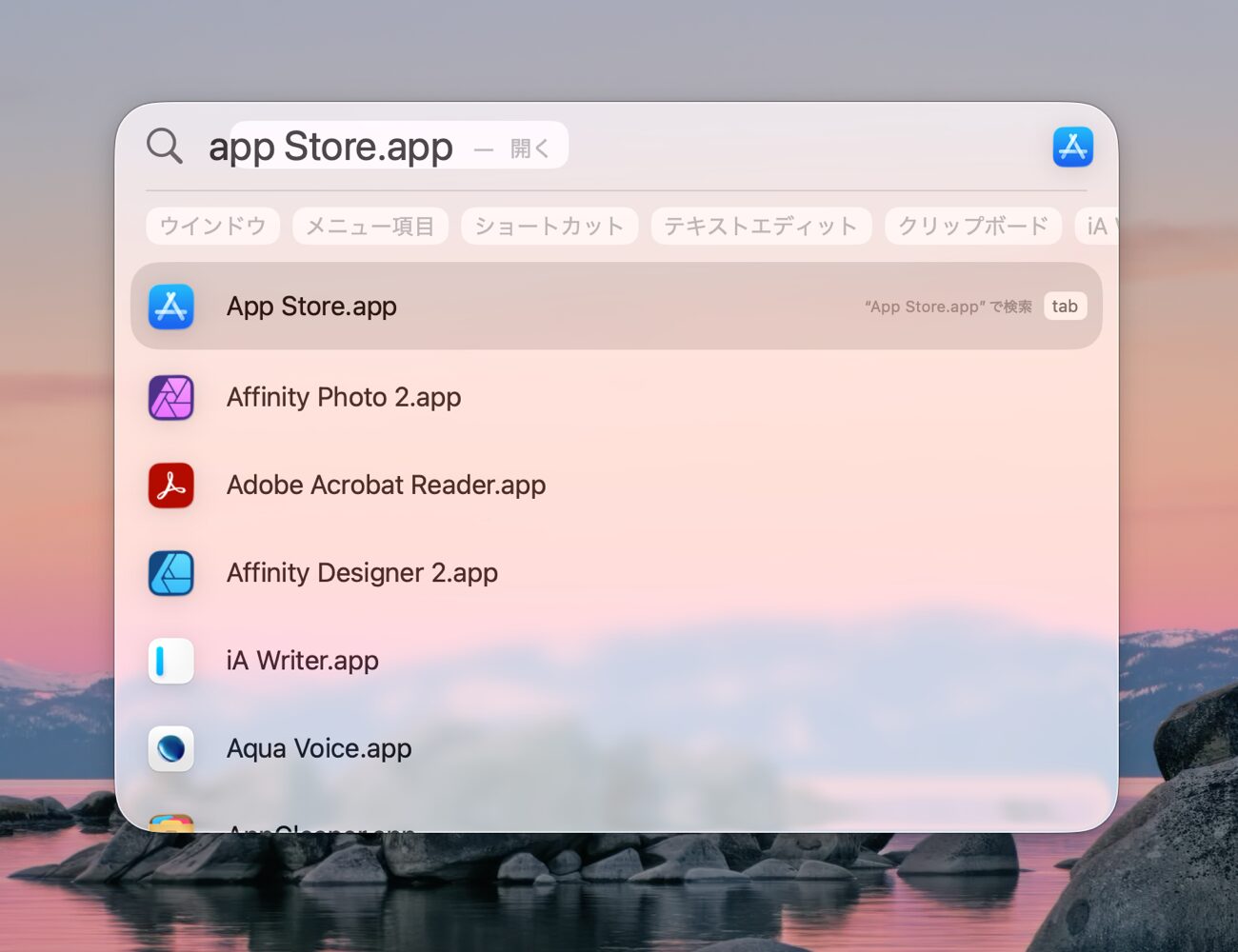The width and height of the screenshot is (1238, 952).
Task: Click the "App Store.app"で検索 text
Action: tap(946, 306)
